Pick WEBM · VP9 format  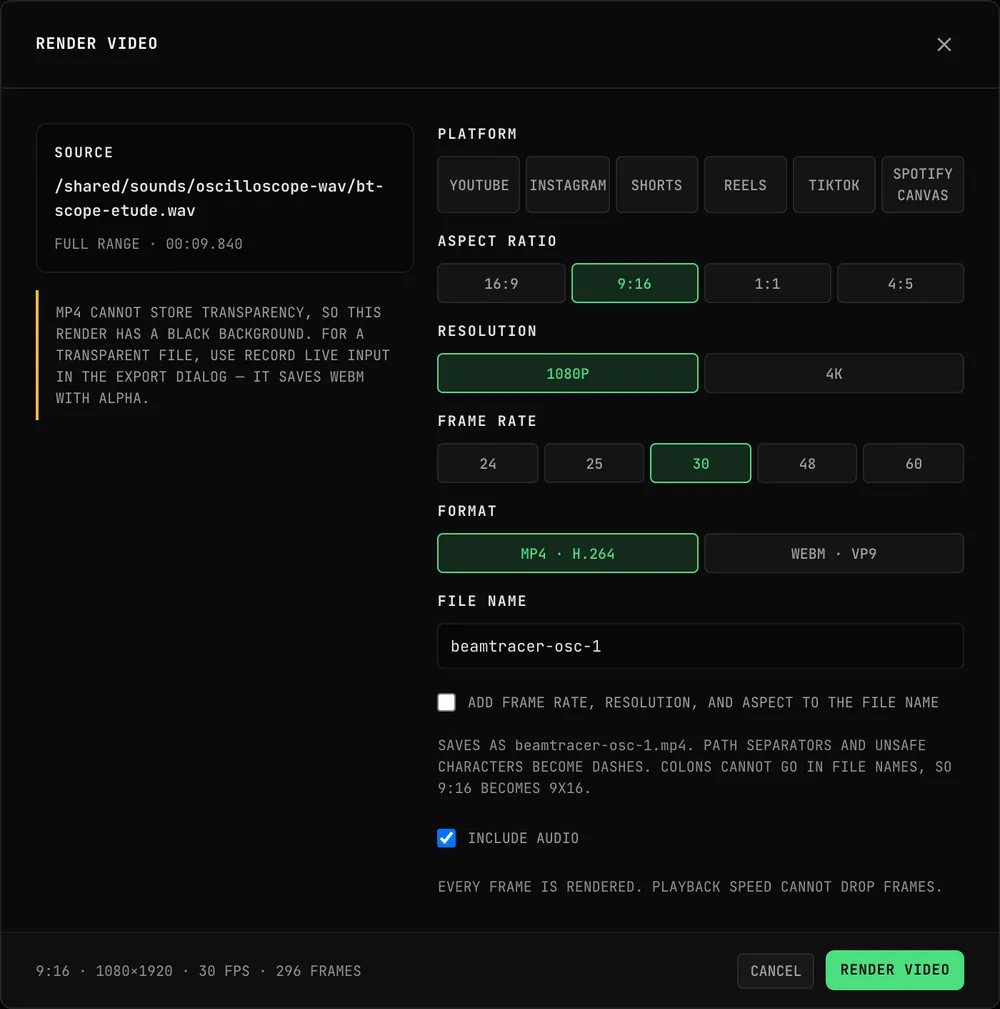834,553
